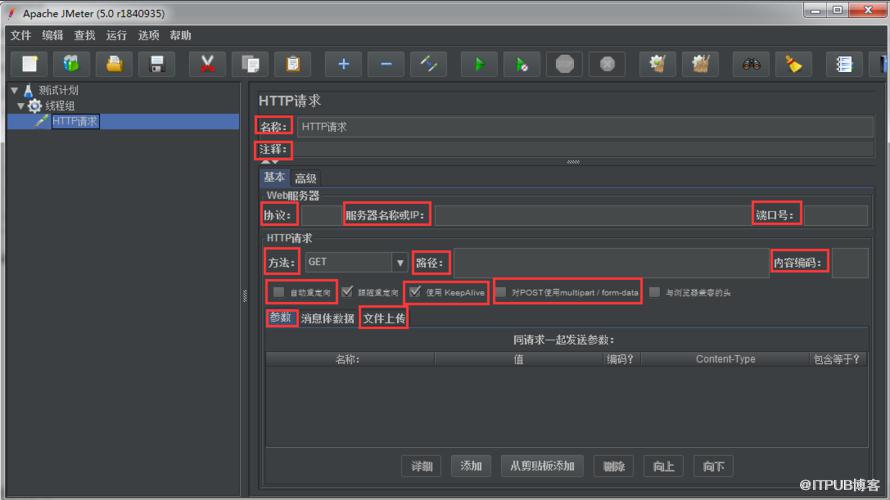This screenshot has width=890, height=500.
Task: Click the 向下 button
Action: (713, 466)
